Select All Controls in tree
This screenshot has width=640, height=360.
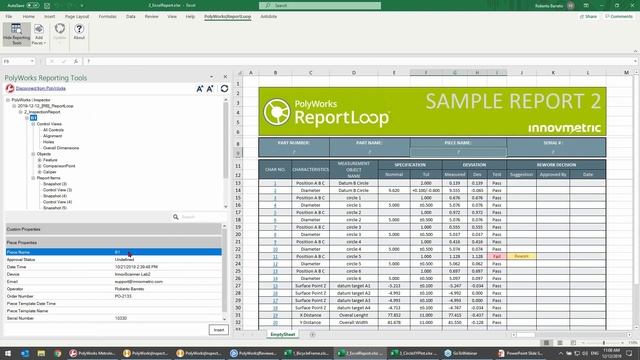pyautogui.click(x=53, y=130)
